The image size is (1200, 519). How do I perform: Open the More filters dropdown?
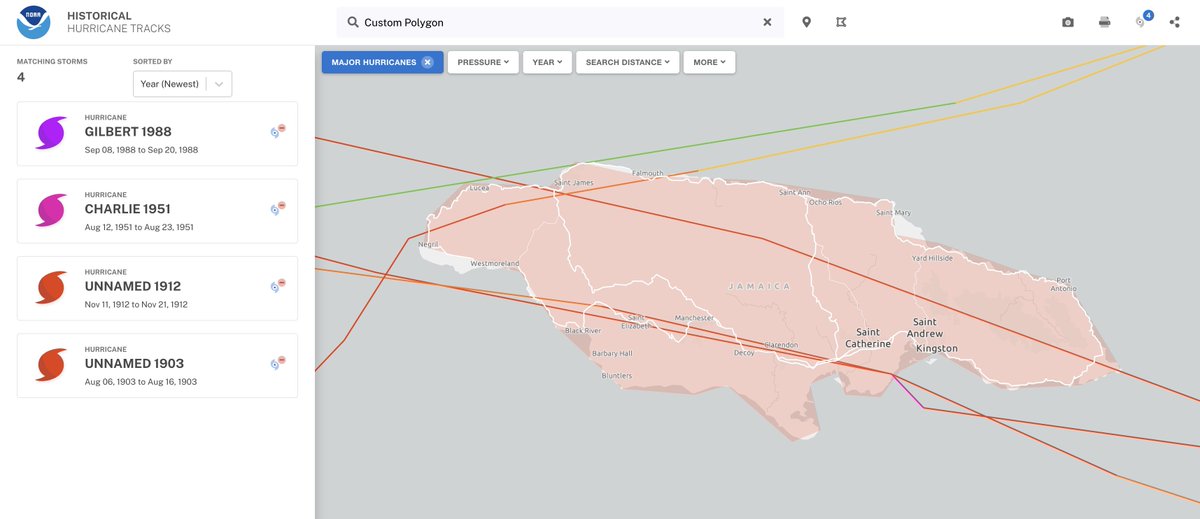pos(710,62)
